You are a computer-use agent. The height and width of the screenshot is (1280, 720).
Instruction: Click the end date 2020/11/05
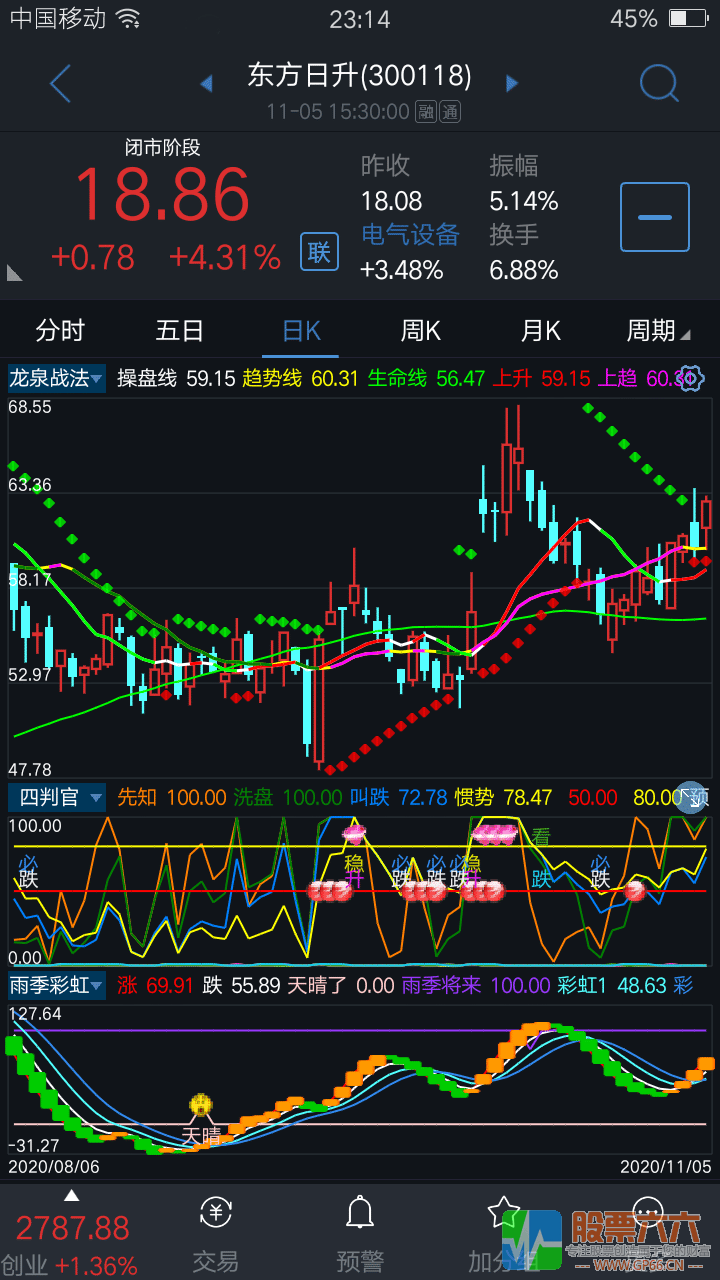665,1167
